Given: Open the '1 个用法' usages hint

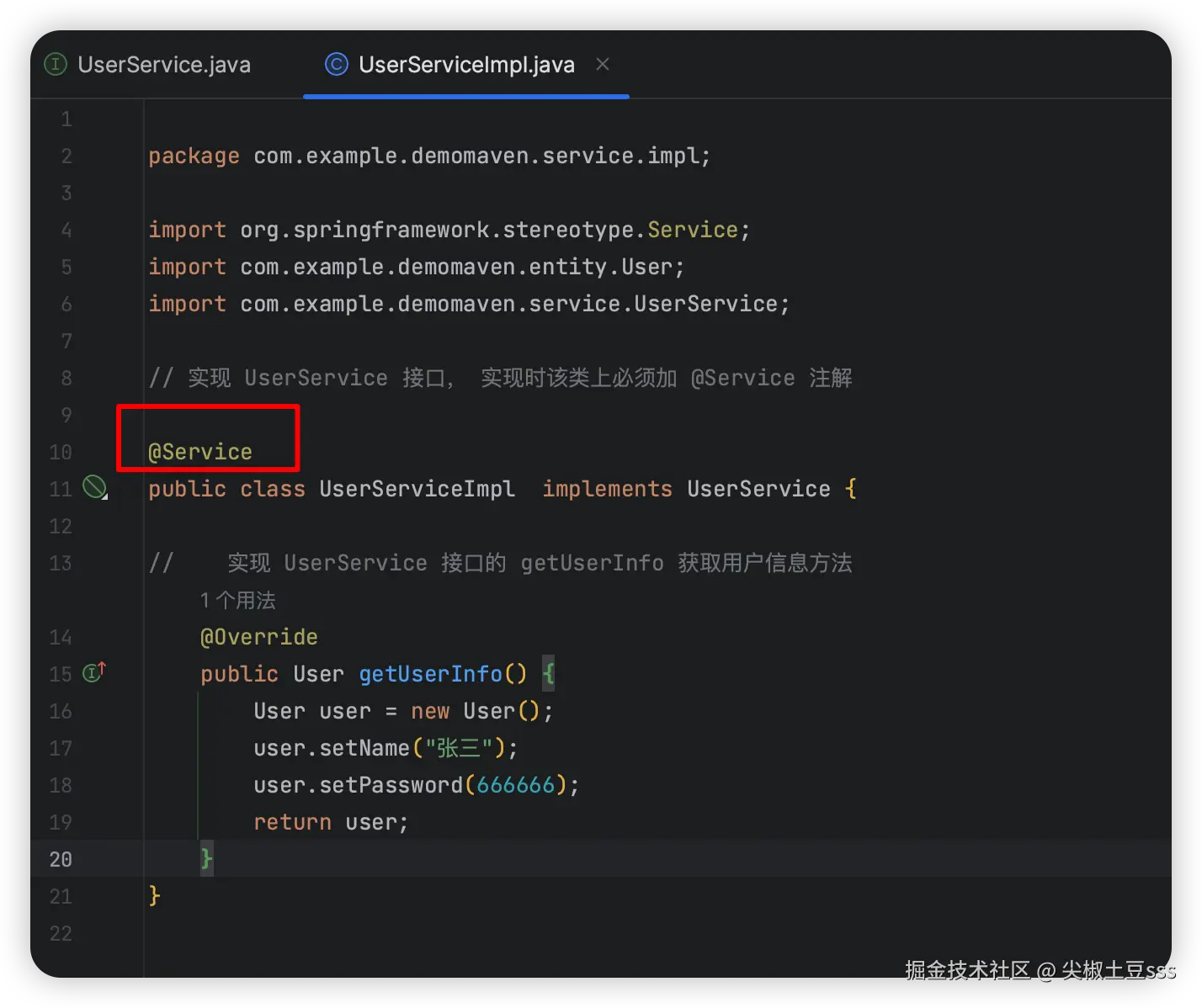Looking at the screenshot, I should tap(238, 600).
